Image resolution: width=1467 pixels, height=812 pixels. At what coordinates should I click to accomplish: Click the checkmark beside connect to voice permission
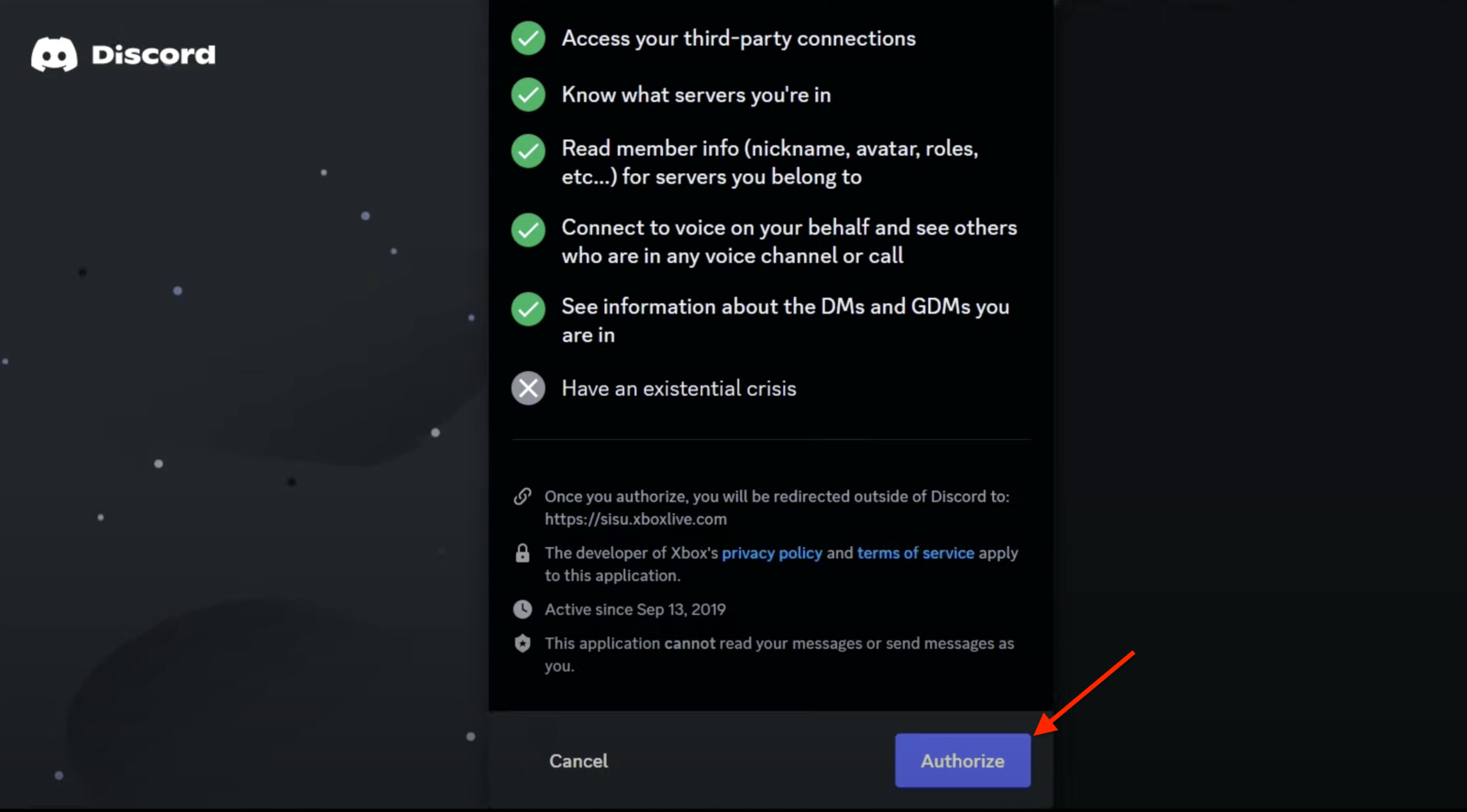(528, 230)
